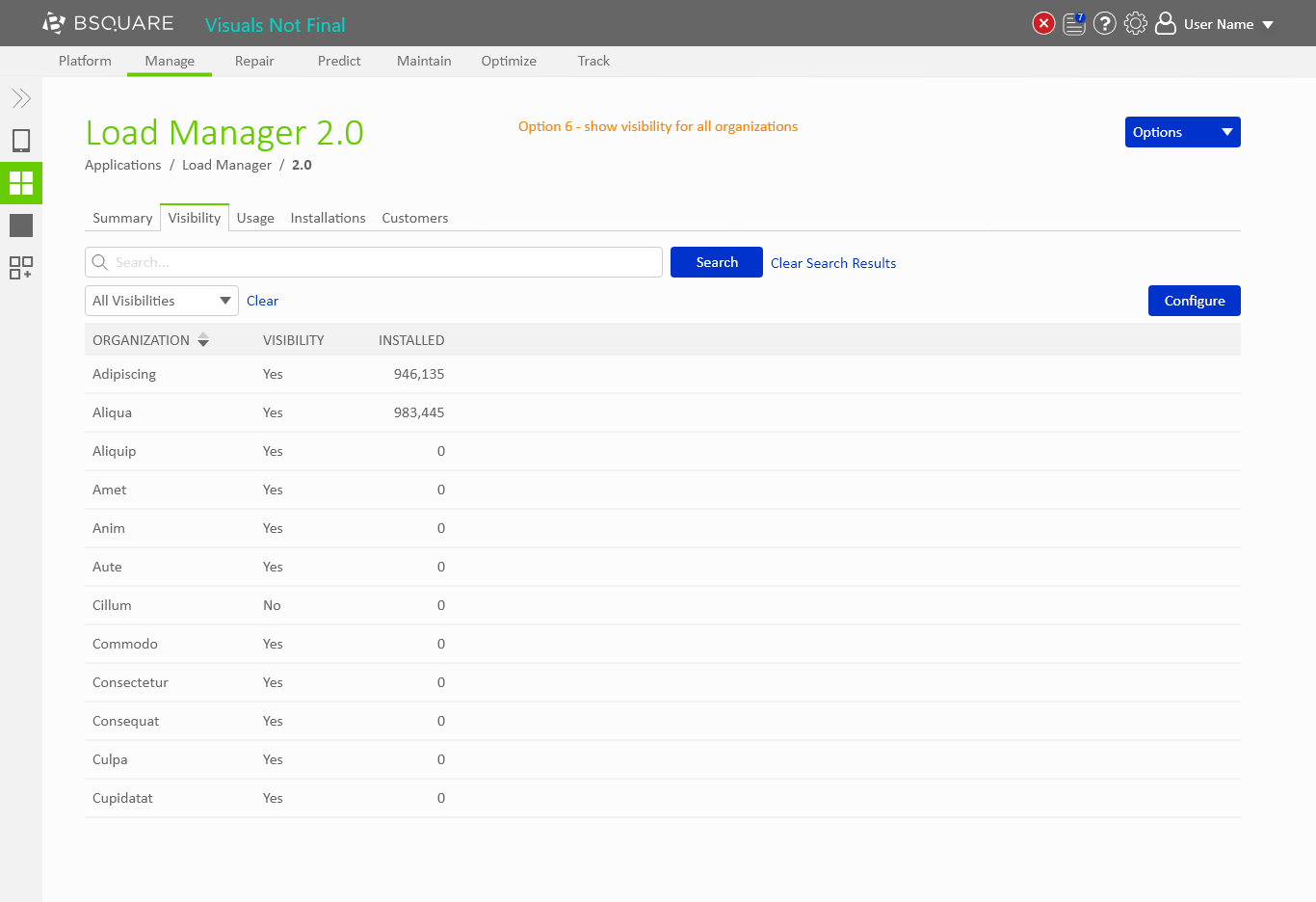
Task: Click the solid gray square sidebar icon
Action: [21, 225]
